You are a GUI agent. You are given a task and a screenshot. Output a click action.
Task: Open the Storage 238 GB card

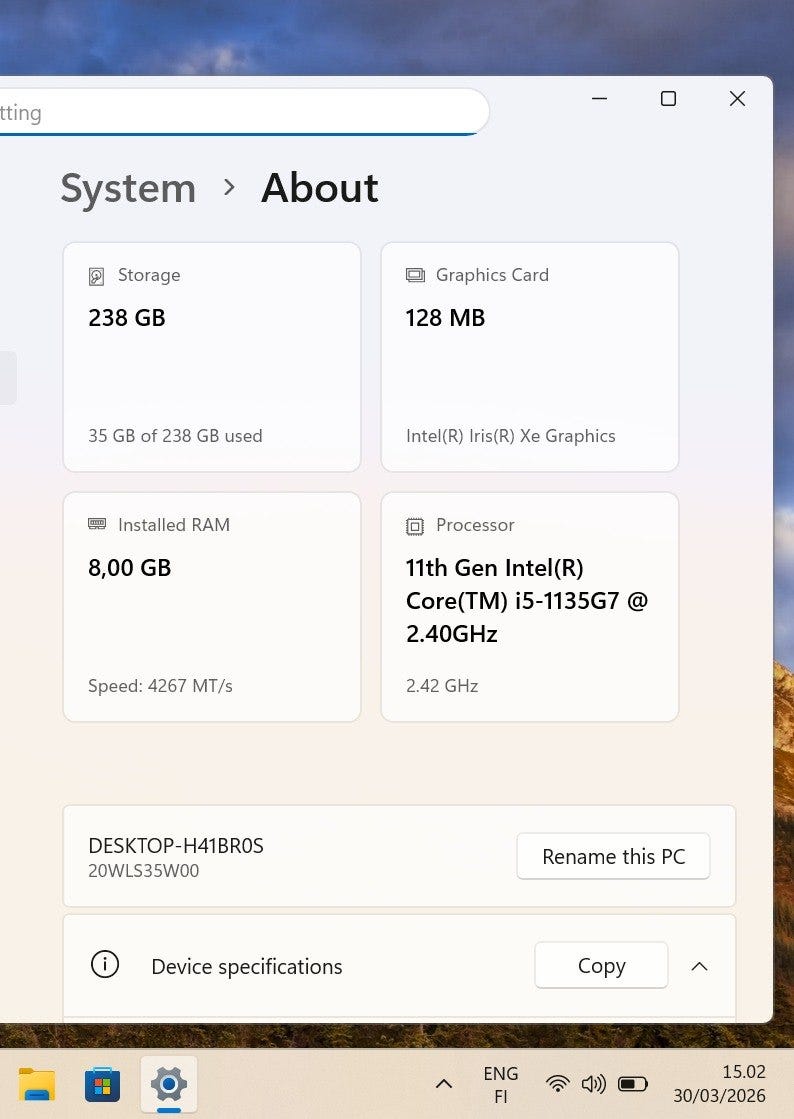click(212, 356)
